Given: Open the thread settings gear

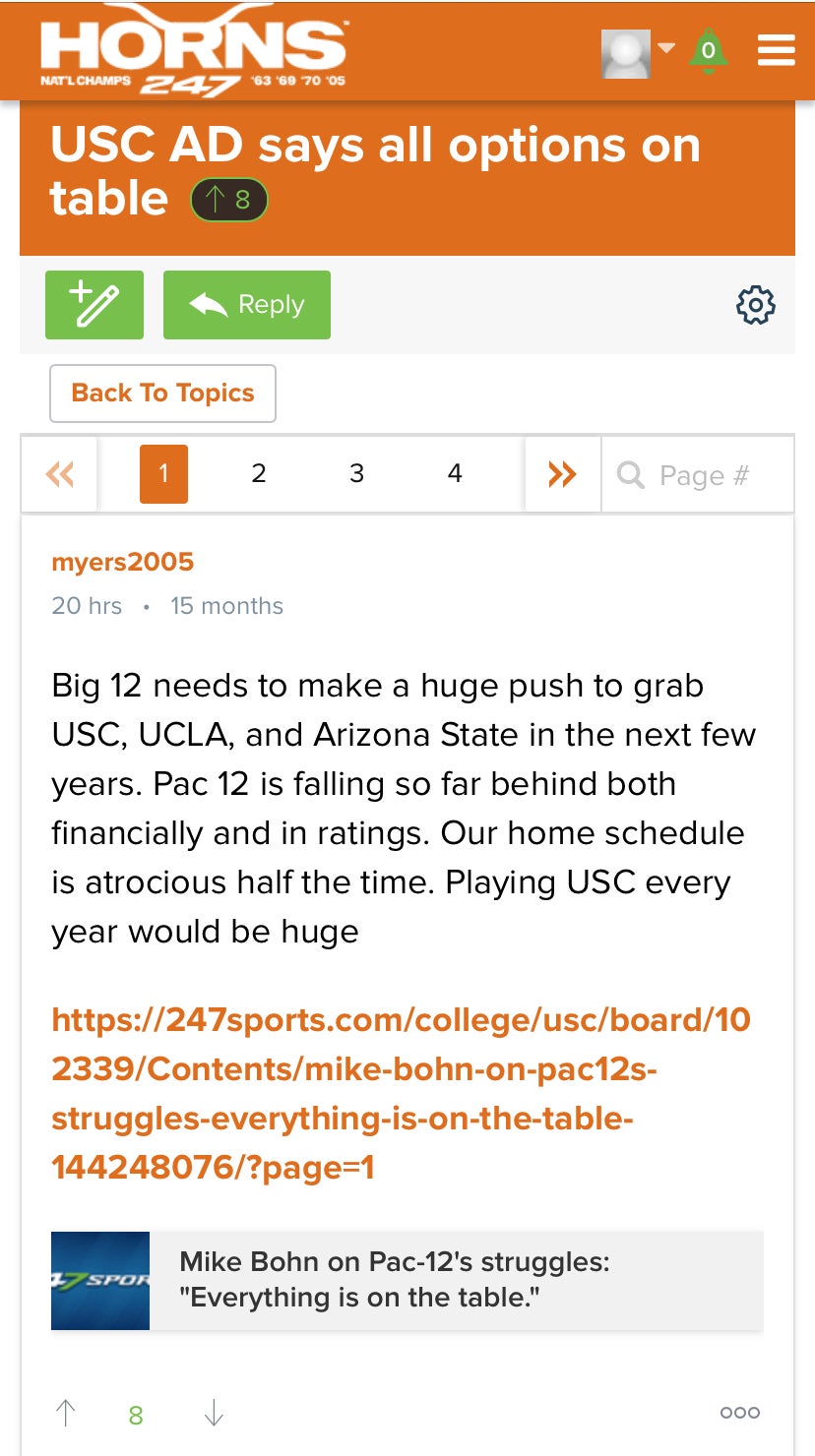Looking at the screenshot, I should (x=755, y=305).
